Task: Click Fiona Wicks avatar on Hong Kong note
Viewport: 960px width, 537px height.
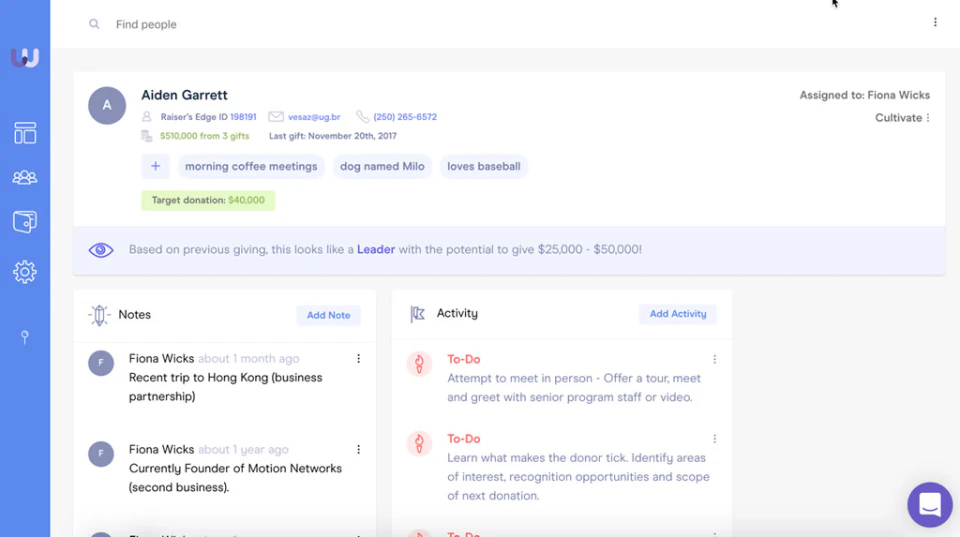Action: (101, 362)
